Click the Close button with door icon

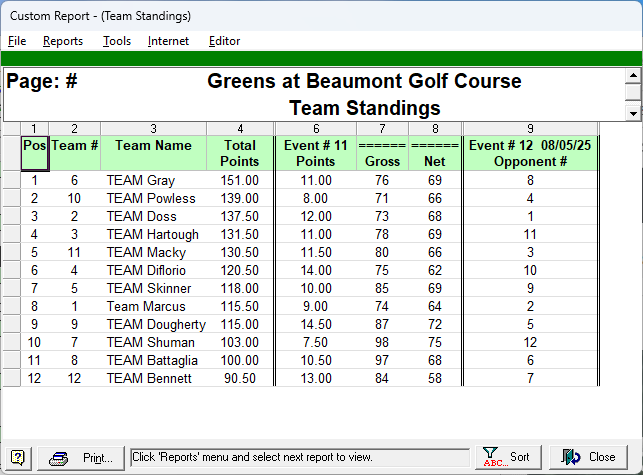pos(590,457)
